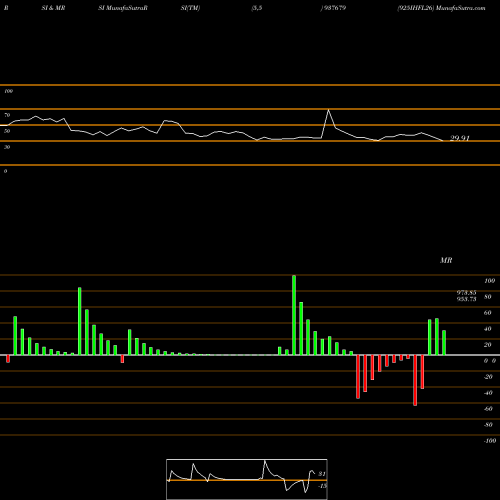Open the mini overview chart thumbnail
Screen dimensions: 500x500
pyautogui.click(x=247, y=479)
